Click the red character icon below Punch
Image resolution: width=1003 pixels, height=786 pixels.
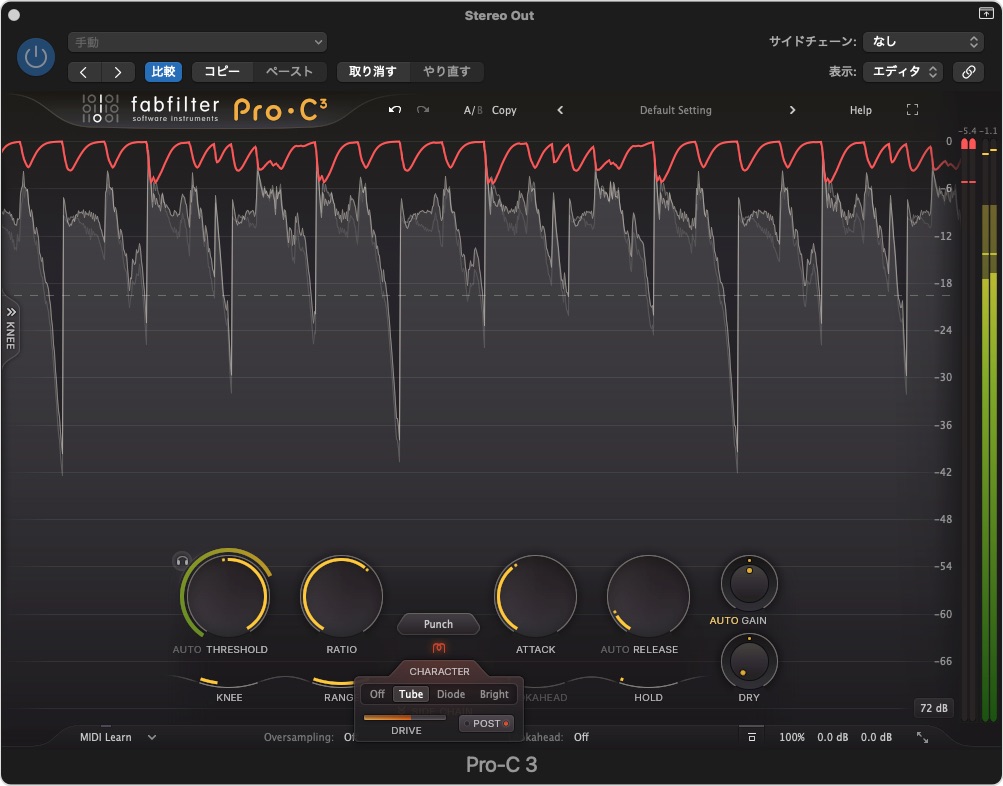[438, 648]
